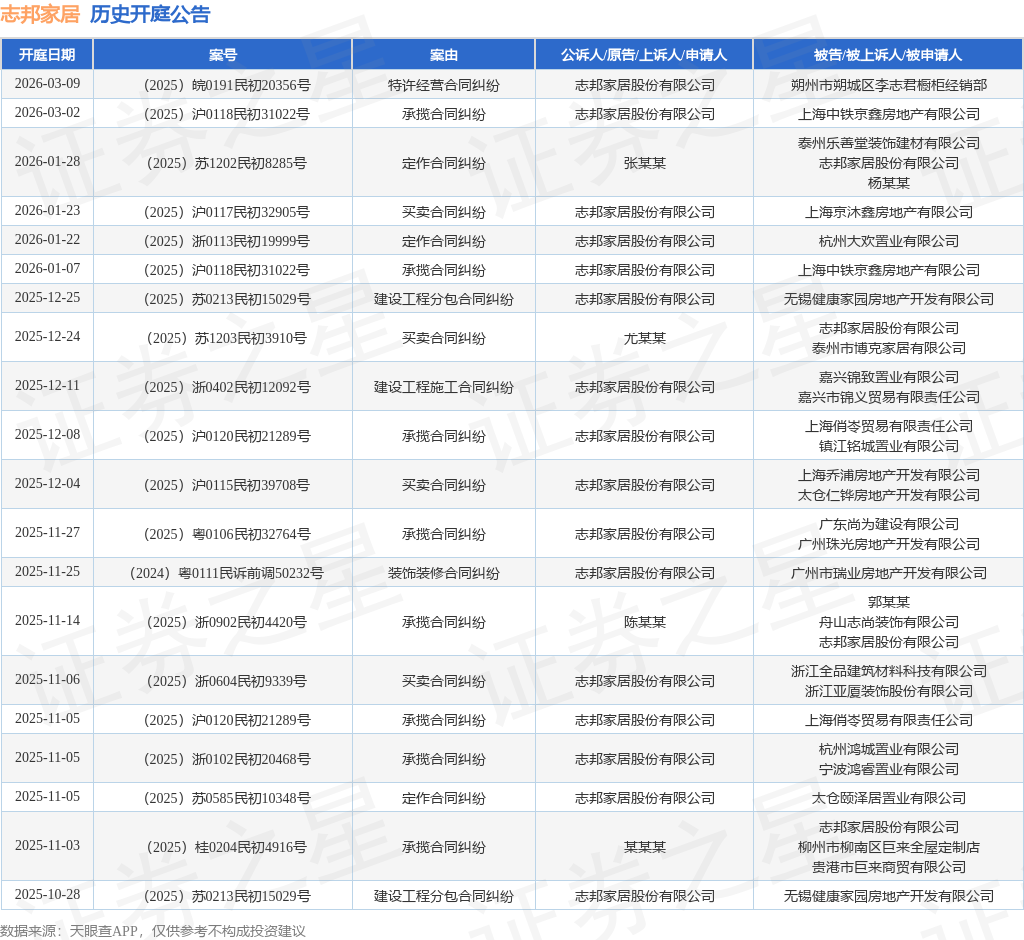
Task: Click defendant 太仓仁铧房地产开发有限公司
Action: (889, 495)
